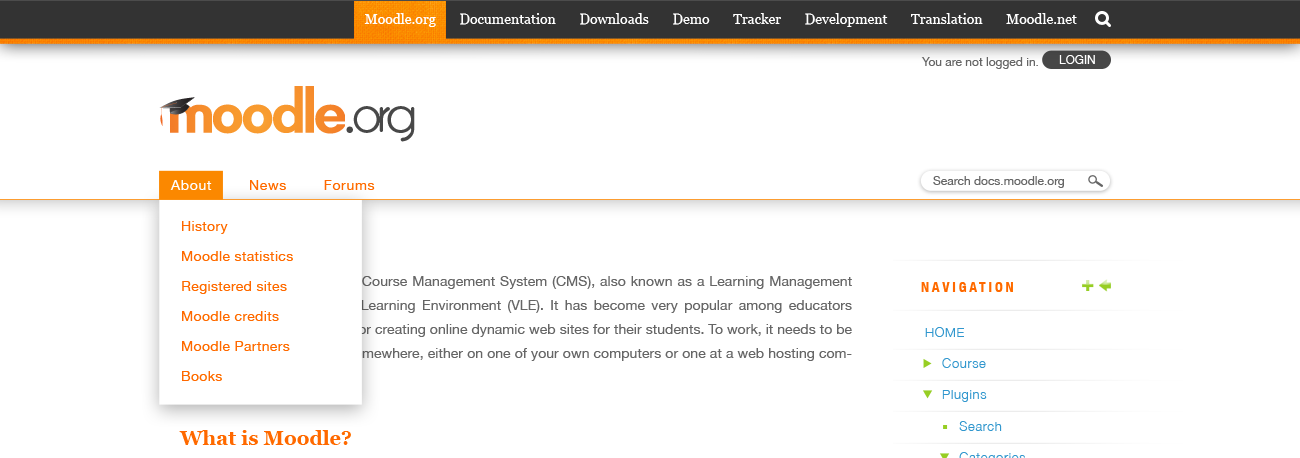Open the Forums menu

[x=349, y=185]
